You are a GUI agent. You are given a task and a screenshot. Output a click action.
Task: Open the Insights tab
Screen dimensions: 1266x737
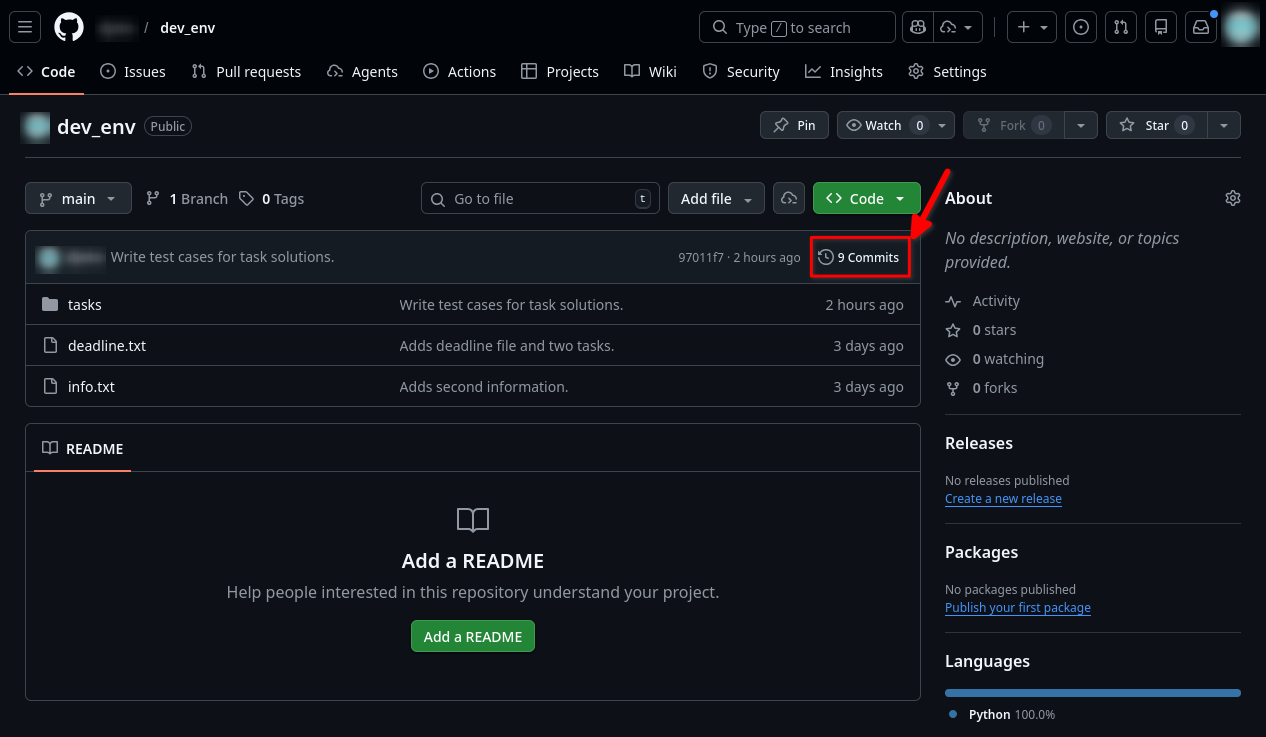point(844,72)
